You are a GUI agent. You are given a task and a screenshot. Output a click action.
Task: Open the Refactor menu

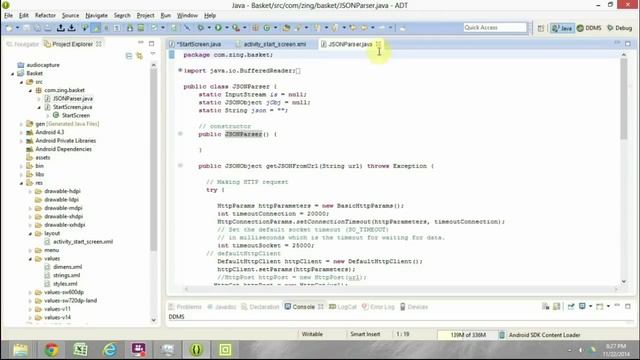tap(45, 16)
